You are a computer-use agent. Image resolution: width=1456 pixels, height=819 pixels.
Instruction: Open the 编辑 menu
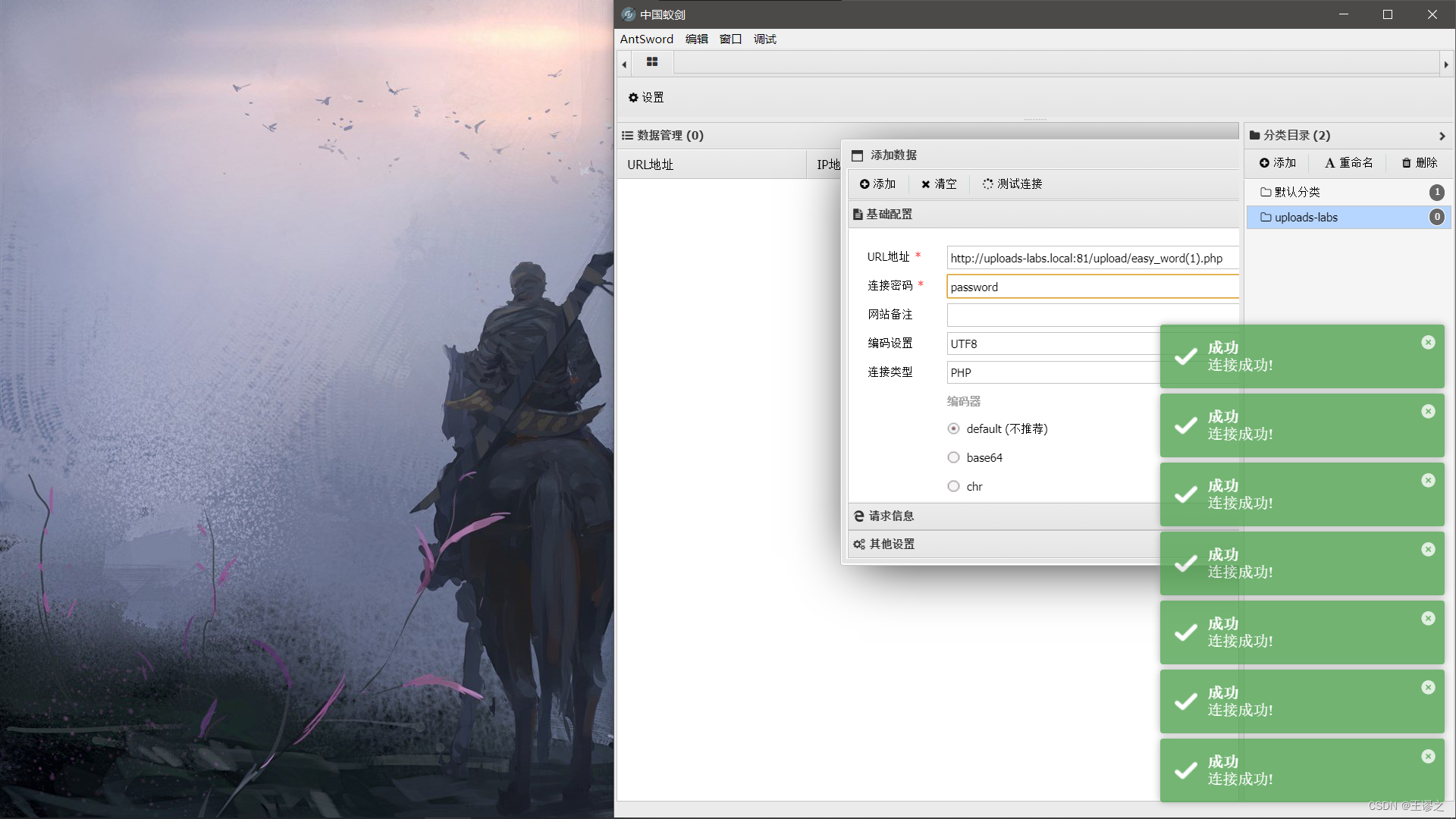coord(696,39)
